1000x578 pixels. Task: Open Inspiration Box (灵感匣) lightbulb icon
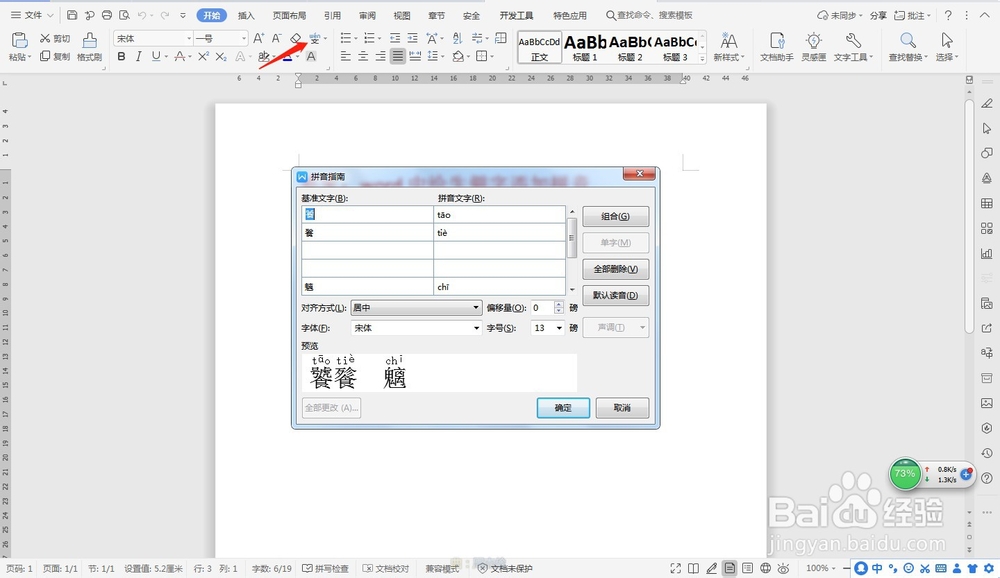point(814,47)
